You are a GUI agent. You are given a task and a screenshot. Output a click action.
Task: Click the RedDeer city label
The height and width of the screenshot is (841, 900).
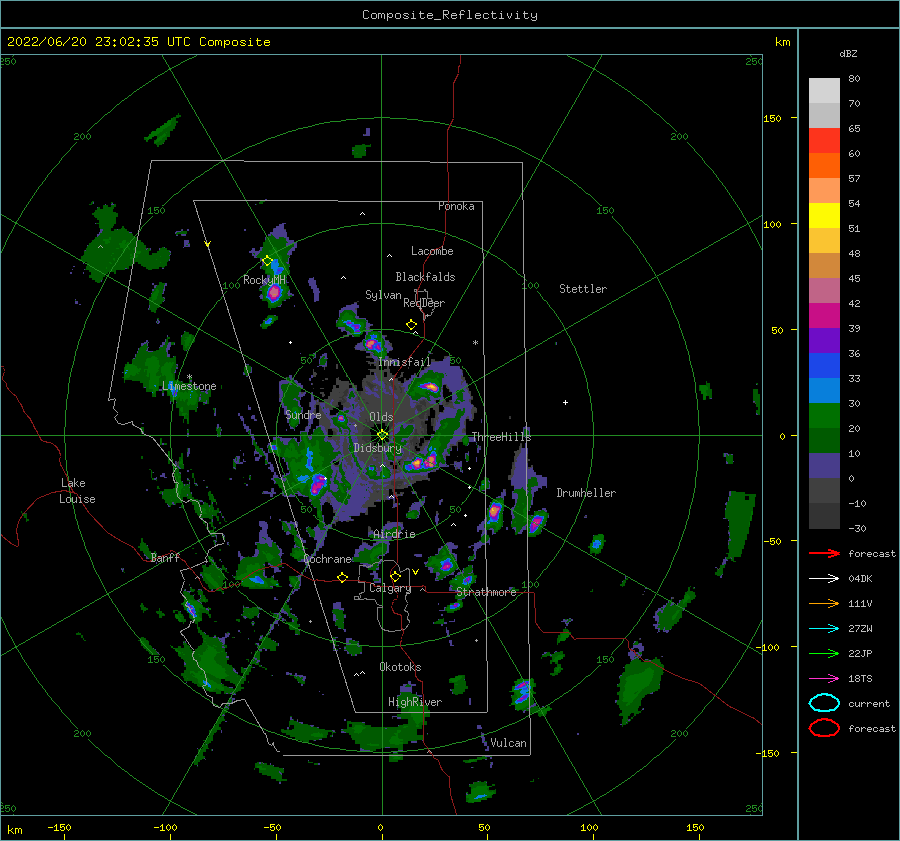[x=424, y=303]
